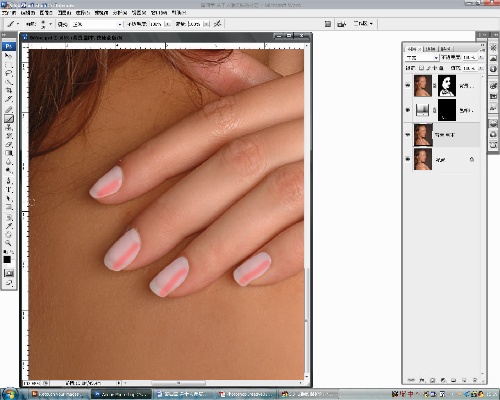Image resolution: width=500 pixels, height=400 pixels.
Task: Open the brush preset picker arrow
Action: [50, 24]
